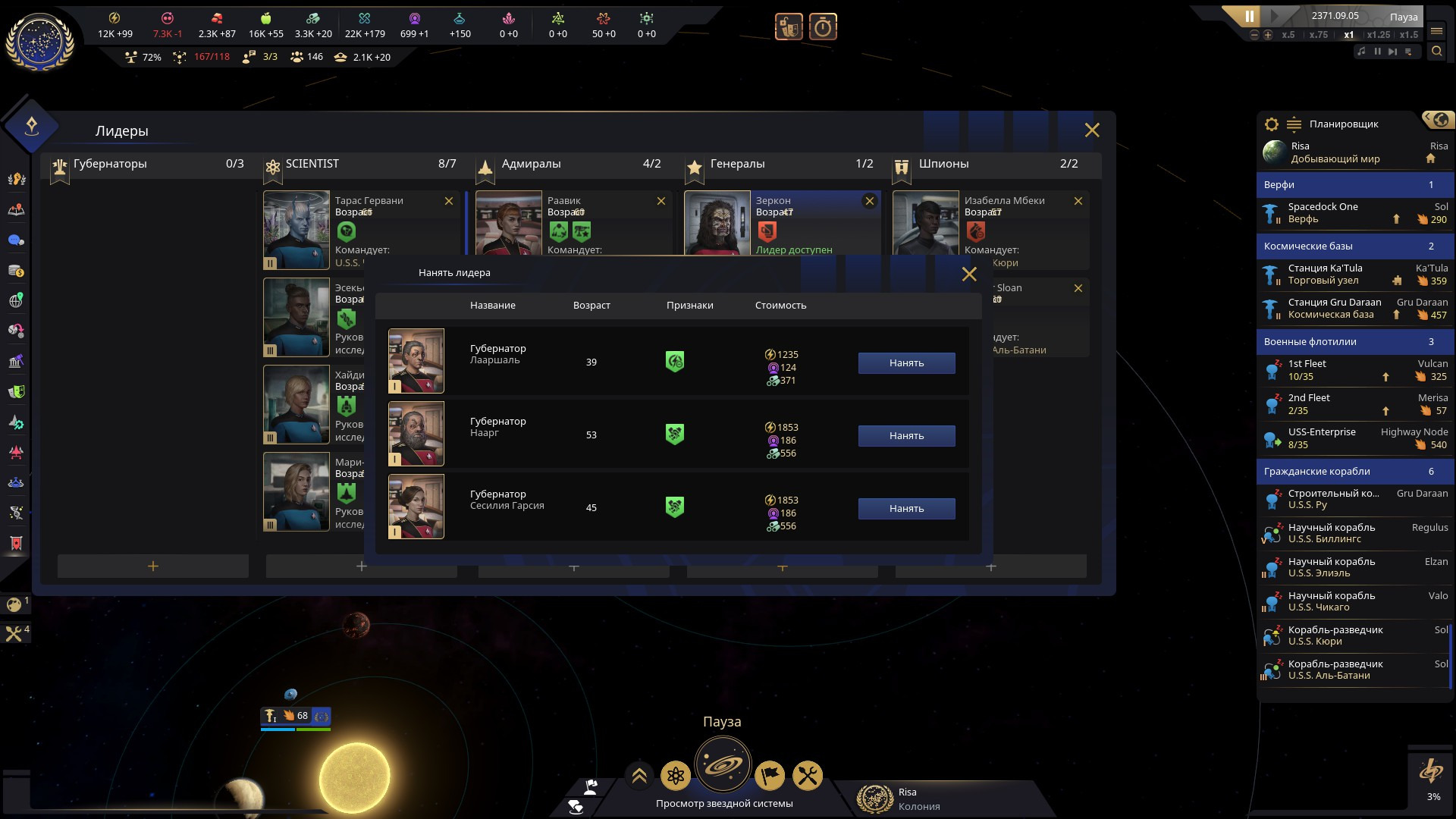Screen dimensions: 1456x819
Task: Expand the Планировщик list icon
Action: [1294, 124]
